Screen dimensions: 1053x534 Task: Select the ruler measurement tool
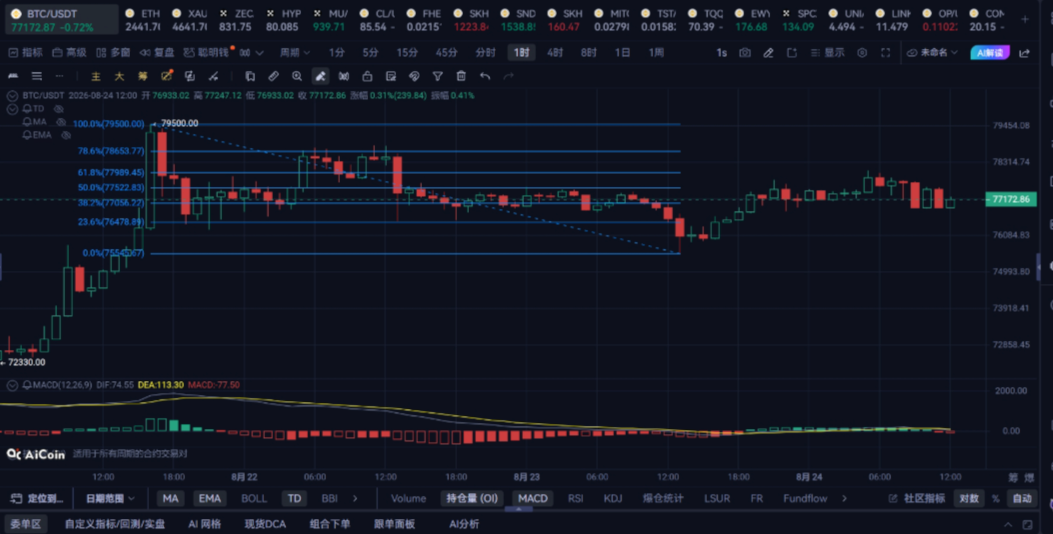273,77
